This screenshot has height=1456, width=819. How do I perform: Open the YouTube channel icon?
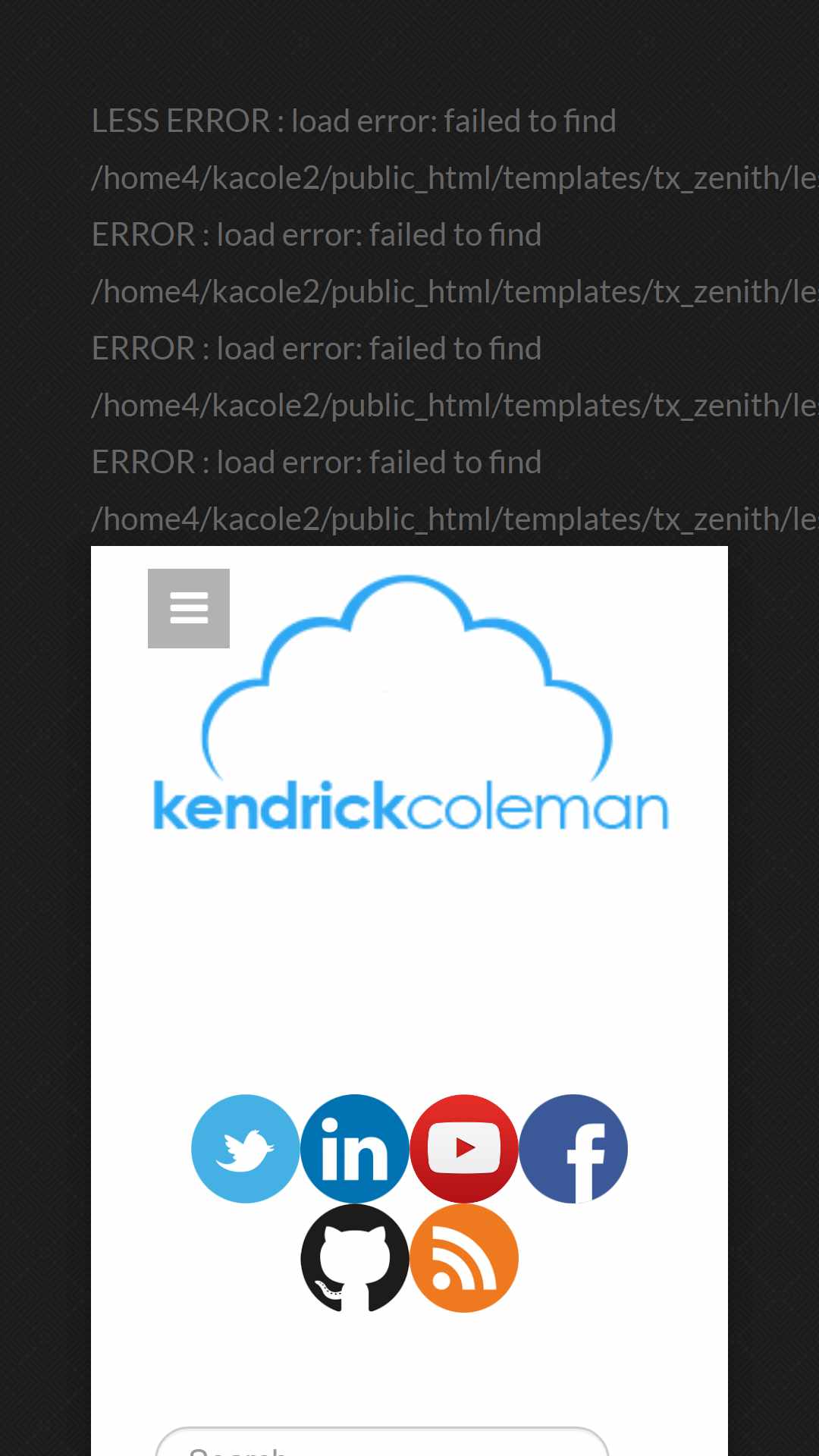pos(463,1148)
